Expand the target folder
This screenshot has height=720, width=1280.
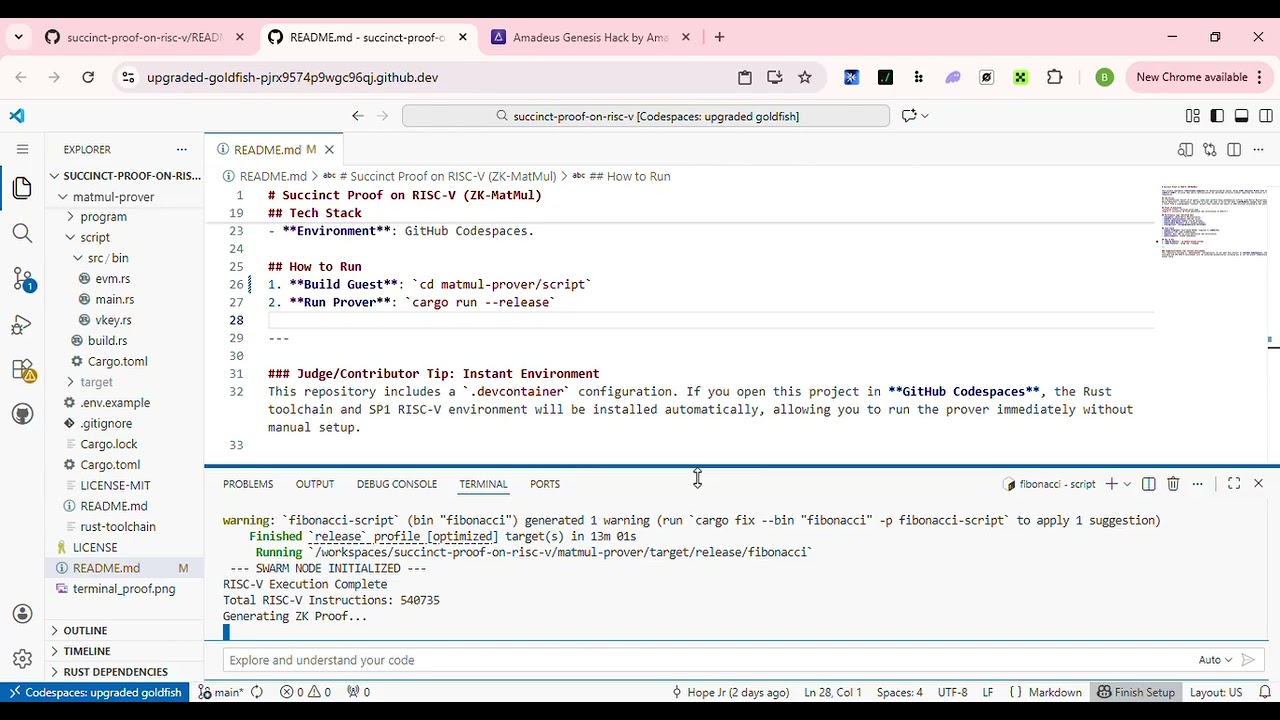[x=96, y=382]
